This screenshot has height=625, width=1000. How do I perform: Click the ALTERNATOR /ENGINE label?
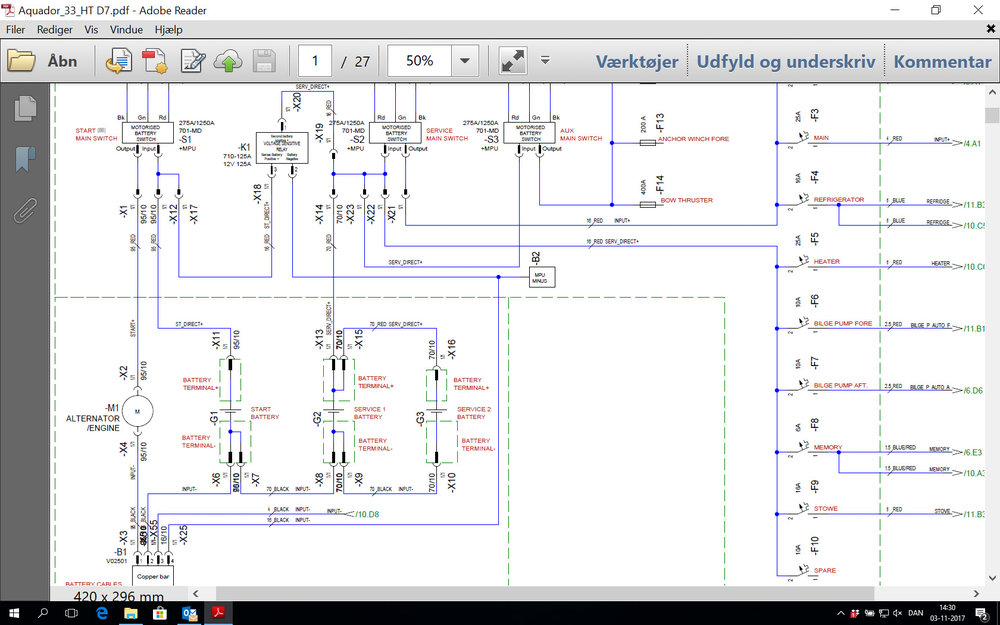point(94,423)
